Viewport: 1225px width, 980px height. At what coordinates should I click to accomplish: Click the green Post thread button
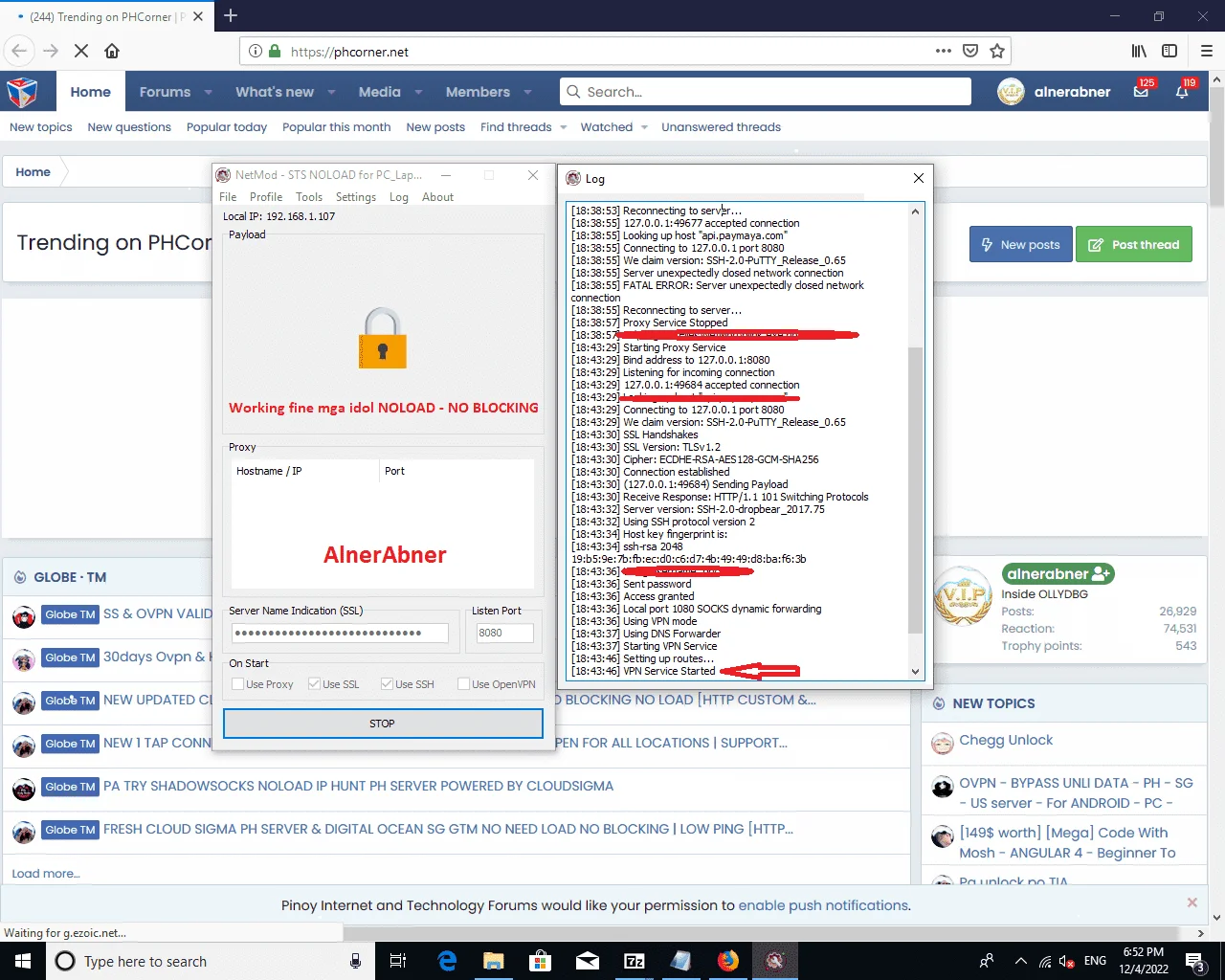point(1134,244)
